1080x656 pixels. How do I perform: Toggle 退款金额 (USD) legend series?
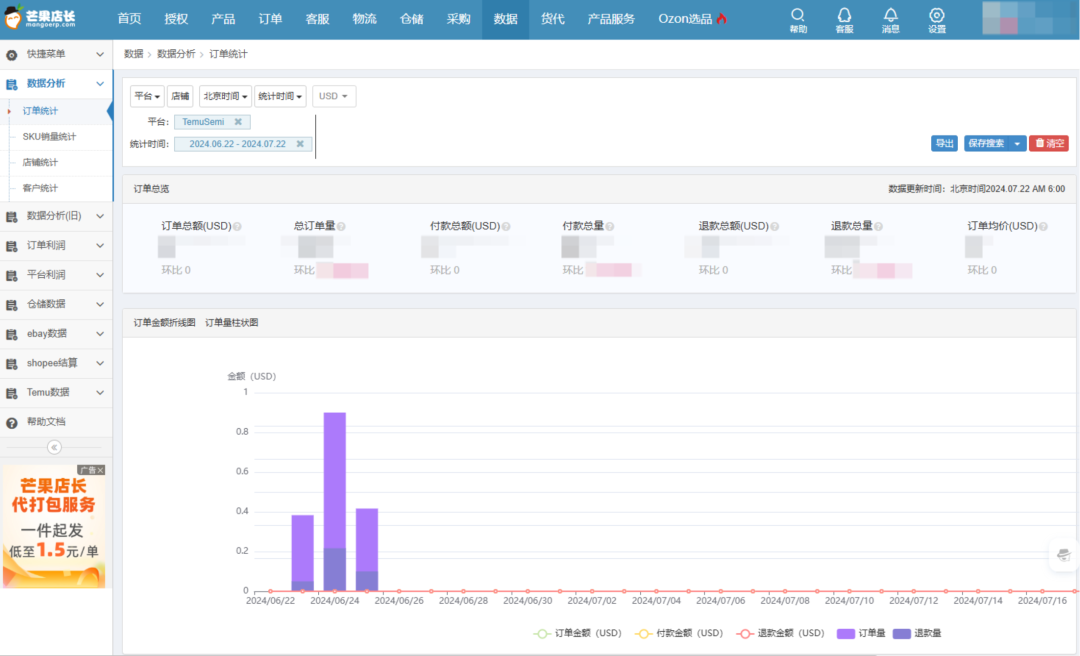click(780, 633)
